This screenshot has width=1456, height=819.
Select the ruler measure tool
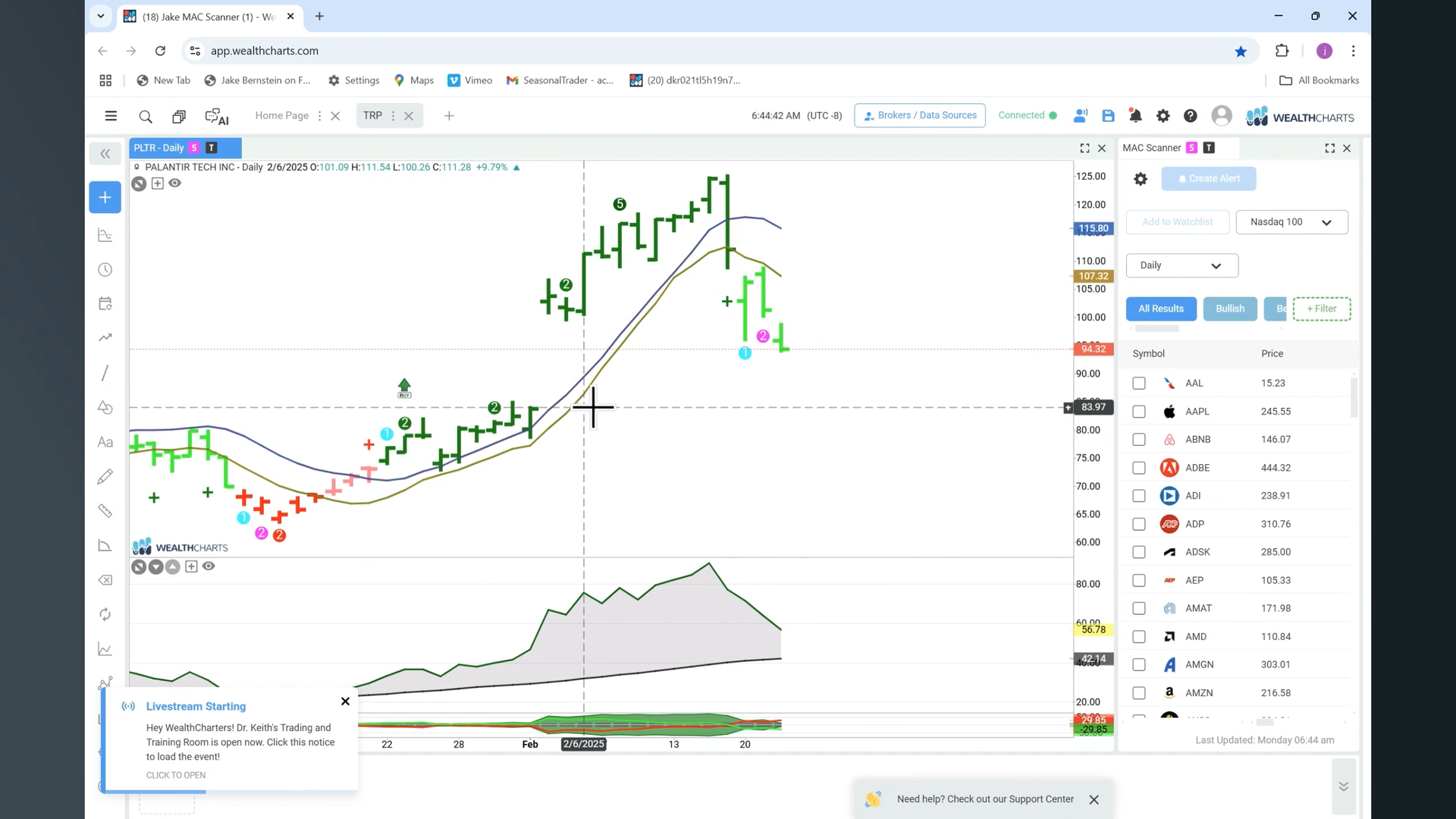coord(105,511)
